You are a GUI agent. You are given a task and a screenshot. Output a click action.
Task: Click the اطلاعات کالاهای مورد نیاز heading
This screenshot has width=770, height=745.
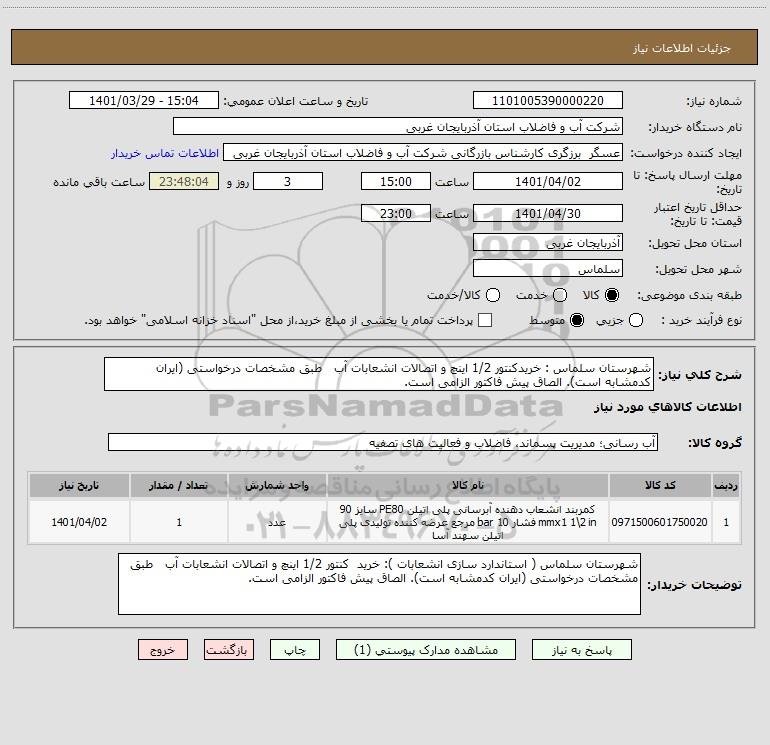(668, 407)
